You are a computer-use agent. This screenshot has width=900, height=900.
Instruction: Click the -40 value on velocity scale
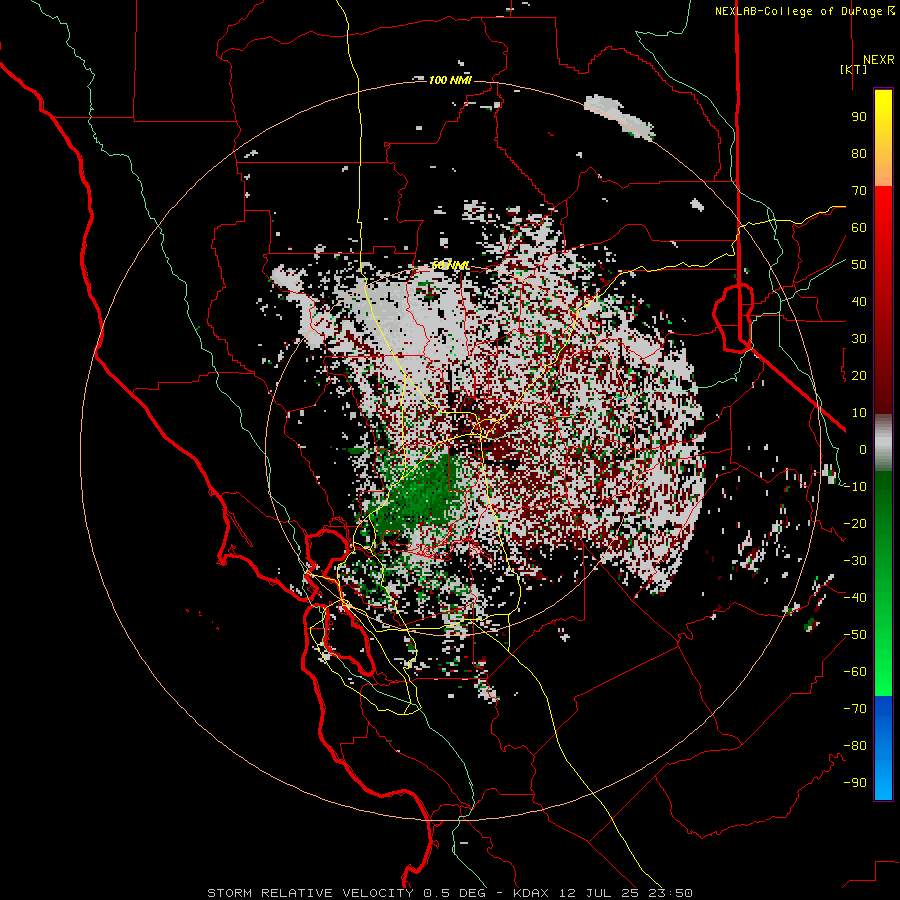(x=856, y=598)
